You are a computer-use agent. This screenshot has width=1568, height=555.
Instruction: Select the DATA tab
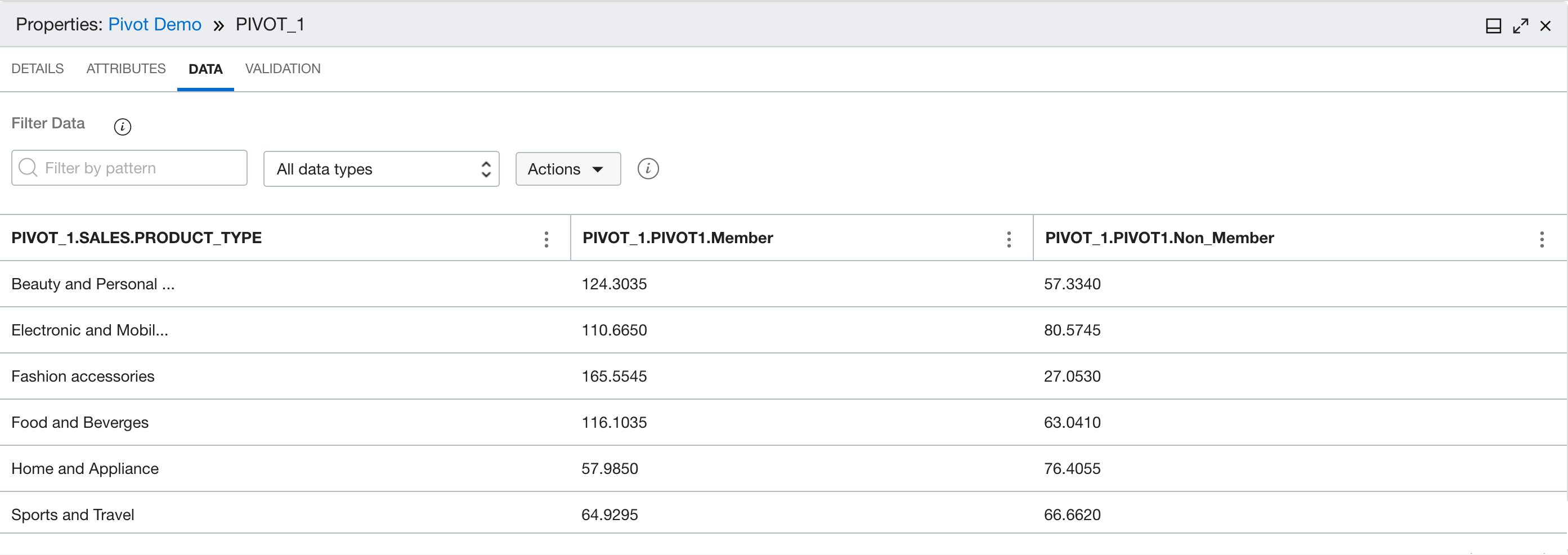coord(205,69)
